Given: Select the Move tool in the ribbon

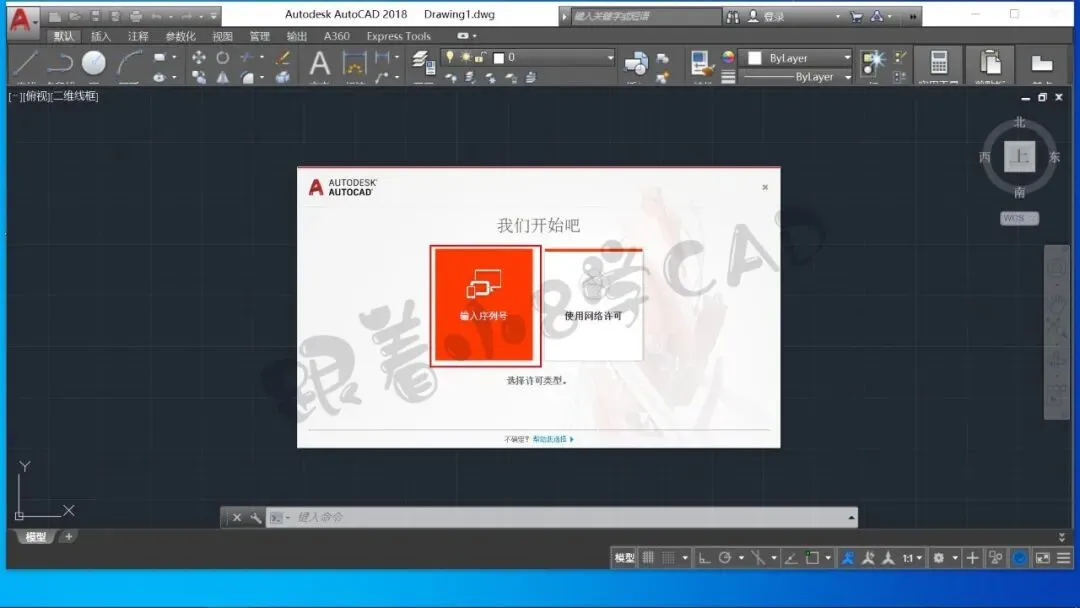Looking at the screenshot, I should 198,57.
